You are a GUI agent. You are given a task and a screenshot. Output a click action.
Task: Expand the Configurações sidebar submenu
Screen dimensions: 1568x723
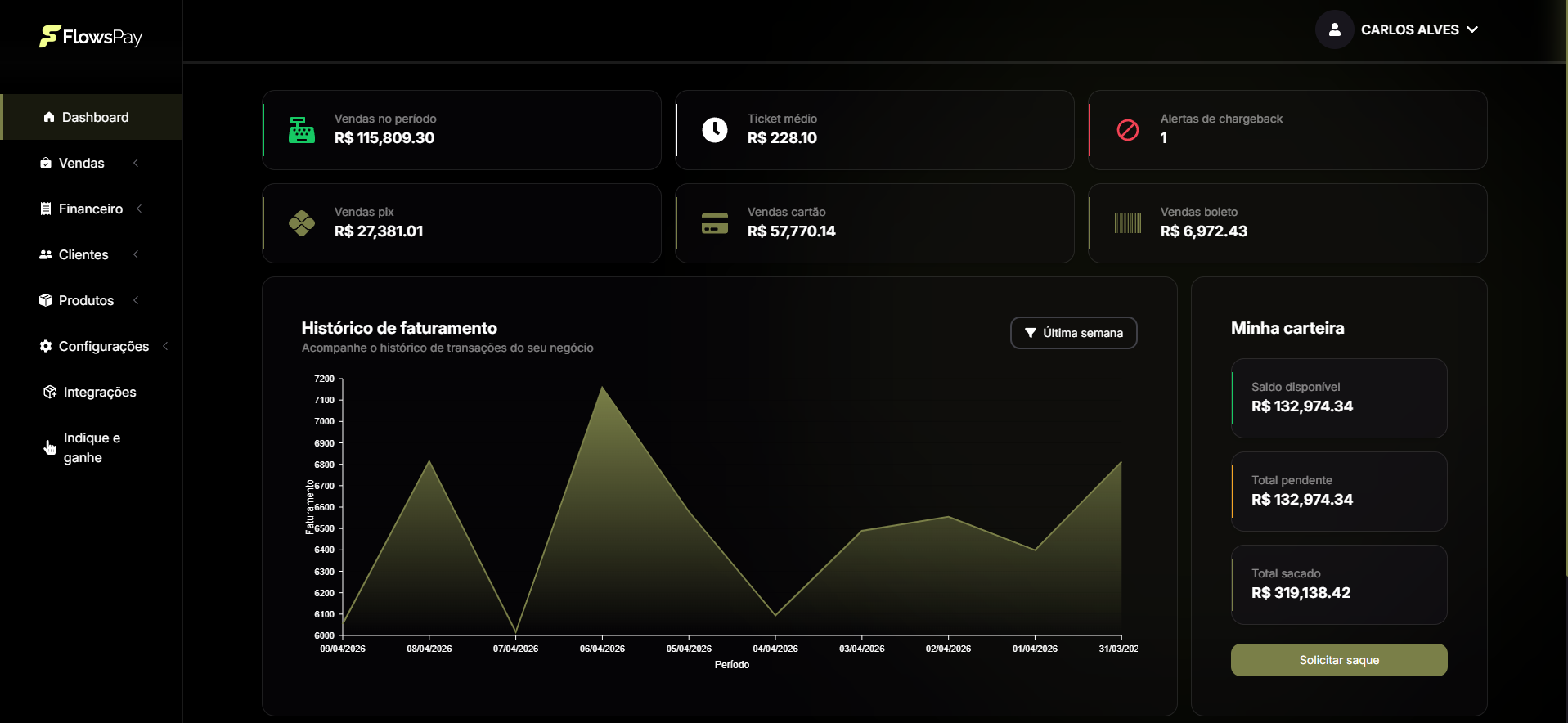point(104,347)
